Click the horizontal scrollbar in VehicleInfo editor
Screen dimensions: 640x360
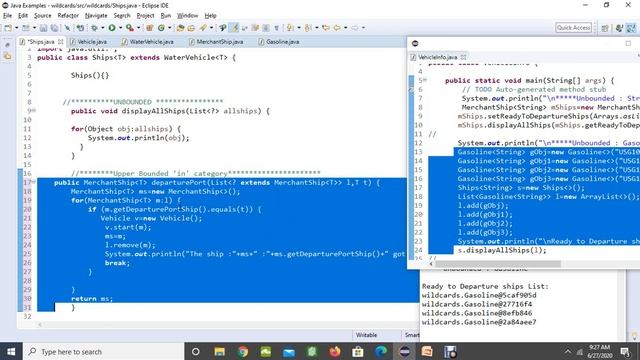(498, 264)
